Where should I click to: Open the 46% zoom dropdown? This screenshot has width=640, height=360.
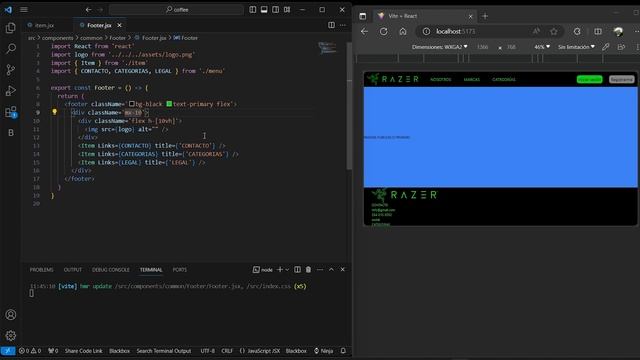click(x=542, y=47)
